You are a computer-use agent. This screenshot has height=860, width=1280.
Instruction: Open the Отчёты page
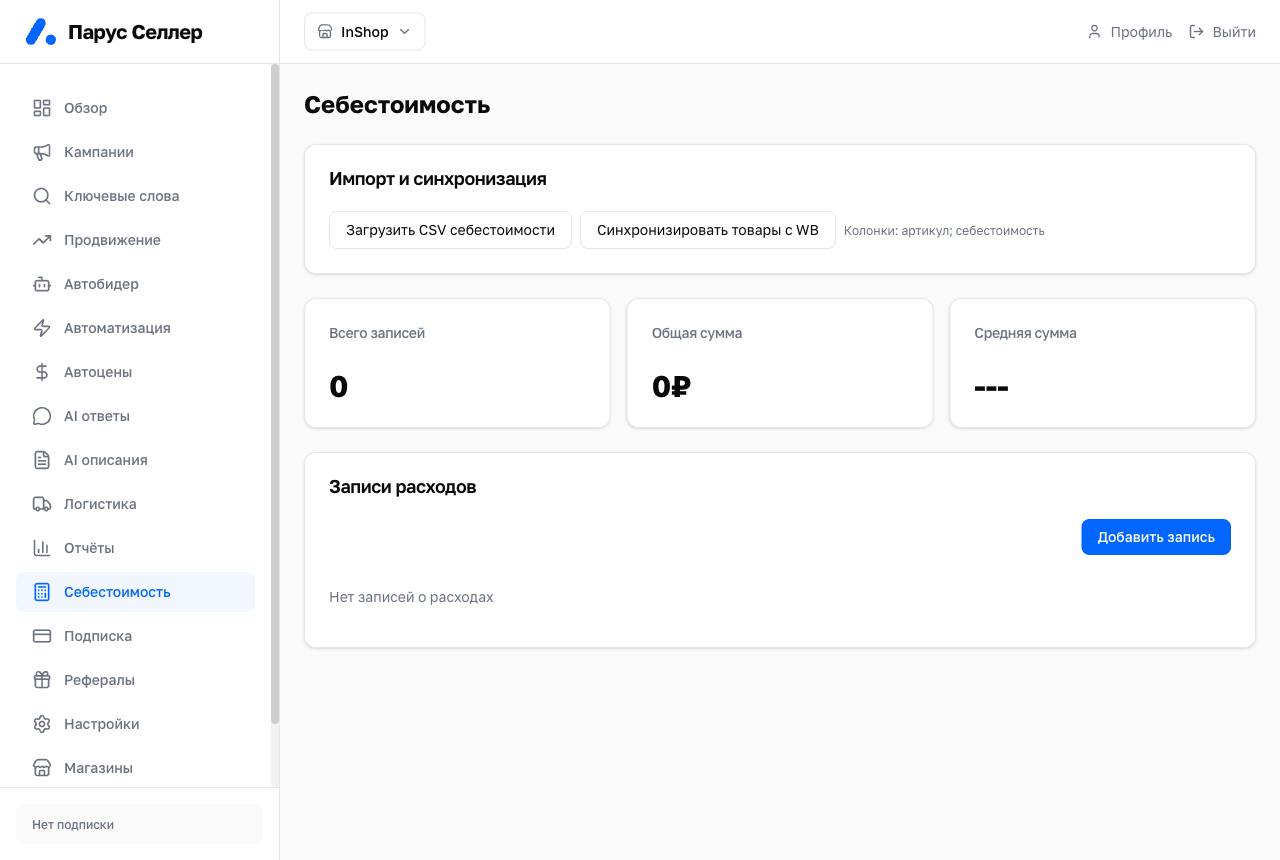pos(136,548)
